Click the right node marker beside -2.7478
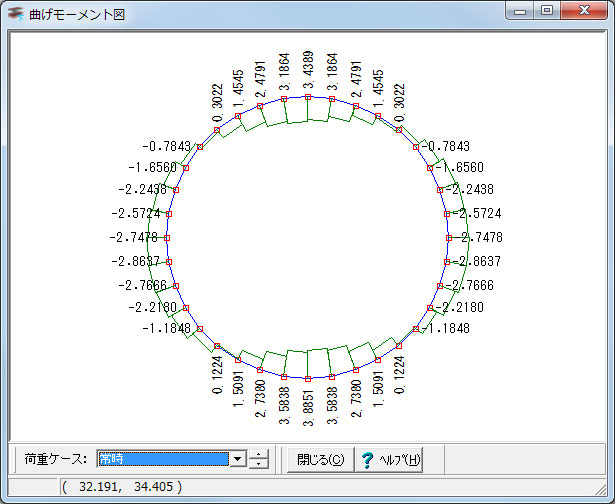This screenshot has height=504, width=615. 449,238
